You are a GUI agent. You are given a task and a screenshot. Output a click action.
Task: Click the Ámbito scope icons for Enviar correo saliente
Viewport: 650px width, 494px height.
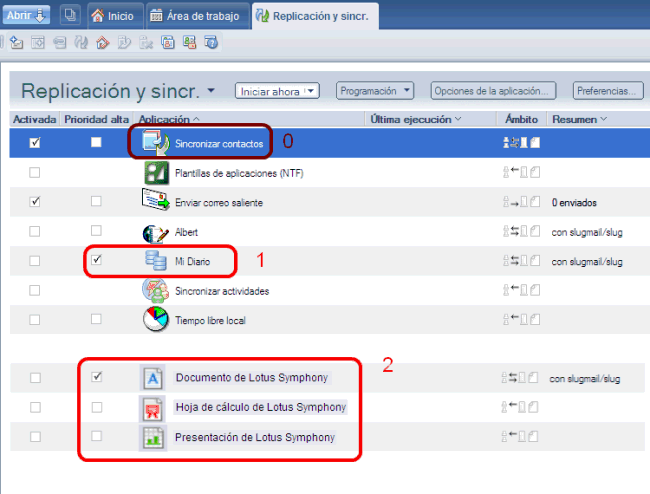coord(521,202)
